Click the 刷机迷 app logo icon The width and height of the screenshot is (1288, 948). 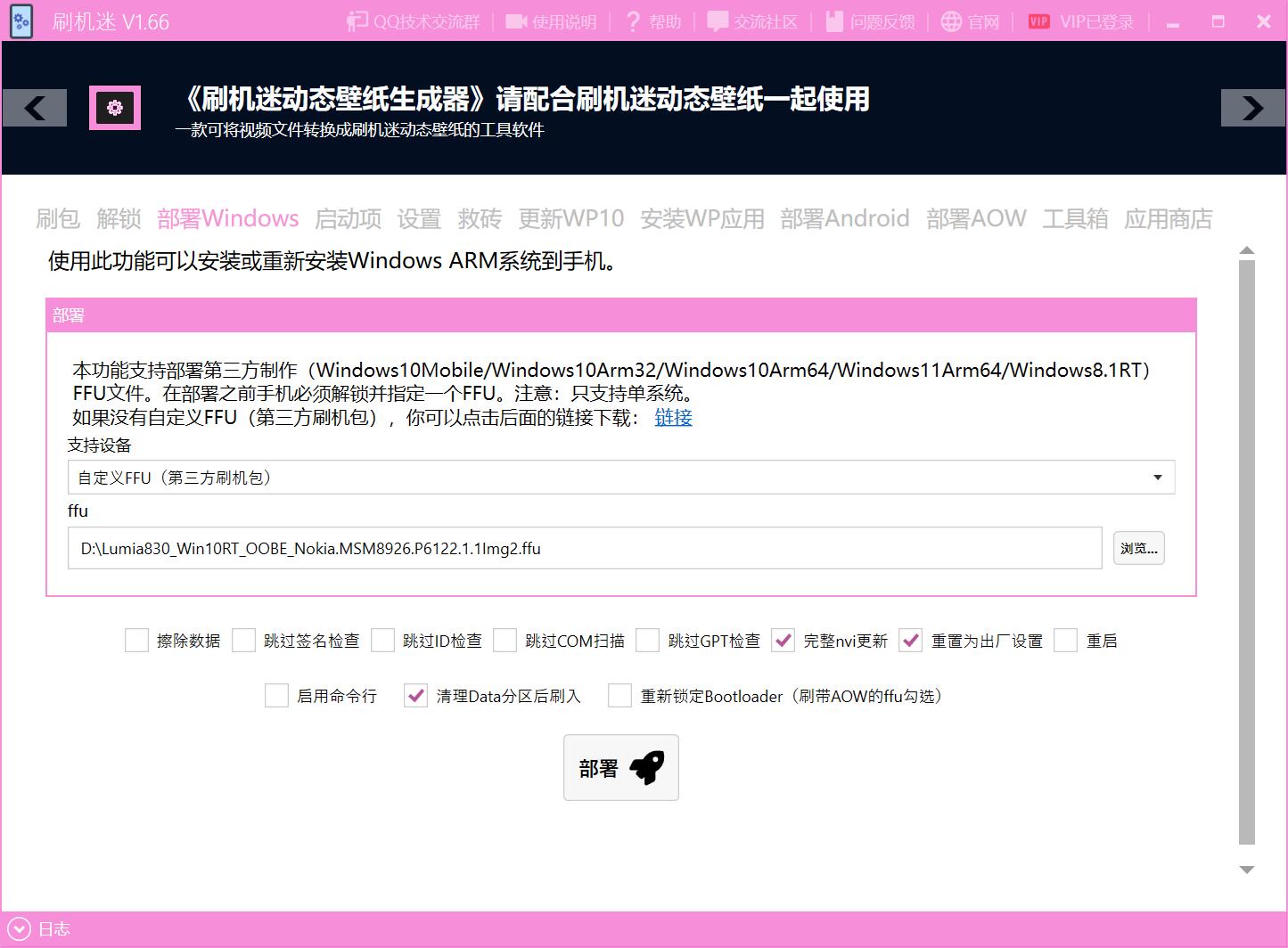click(x=21, y=20)
